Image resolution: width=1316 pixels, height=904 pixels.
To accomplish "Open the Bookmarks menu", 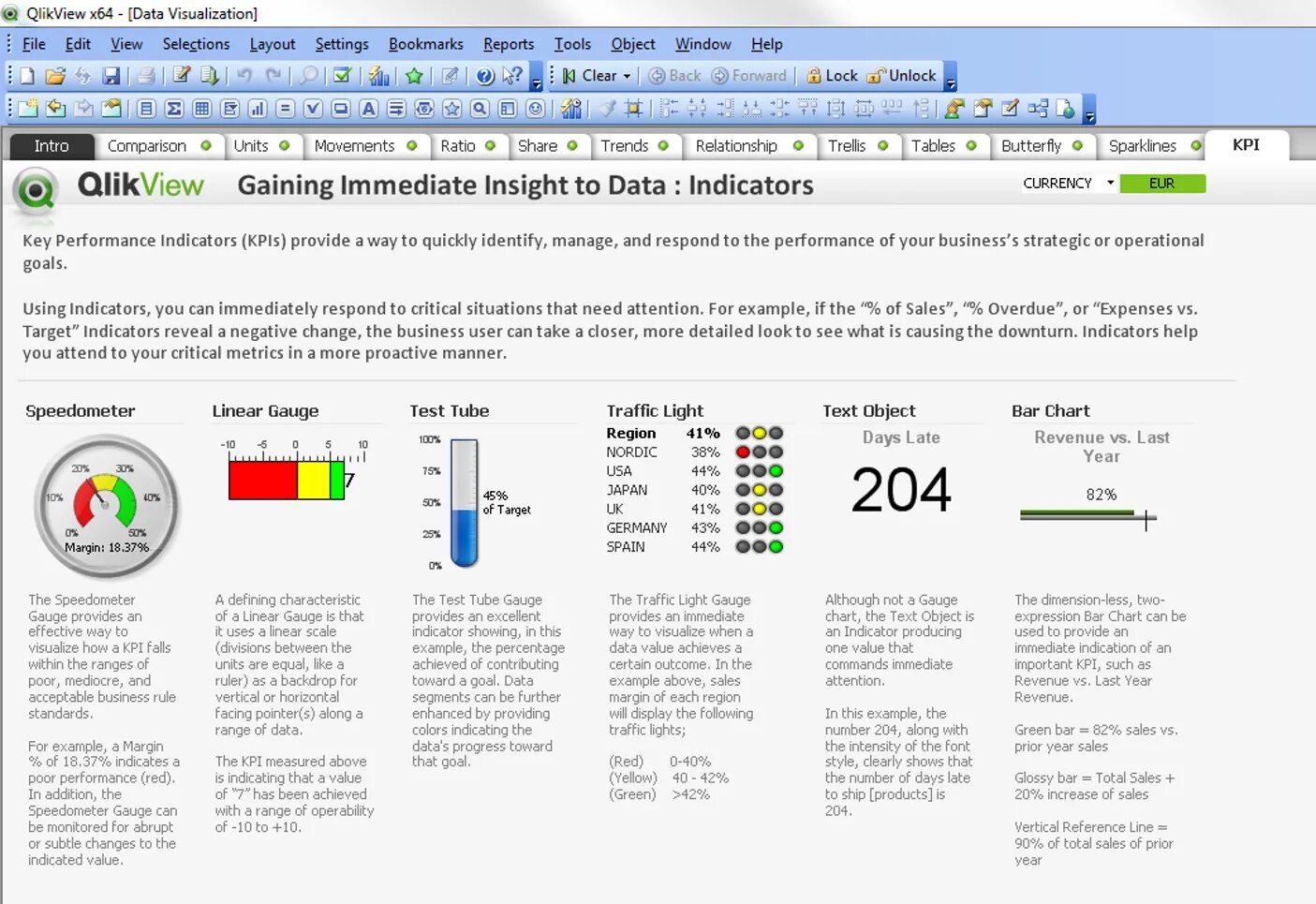I will (x=426, y=44).
